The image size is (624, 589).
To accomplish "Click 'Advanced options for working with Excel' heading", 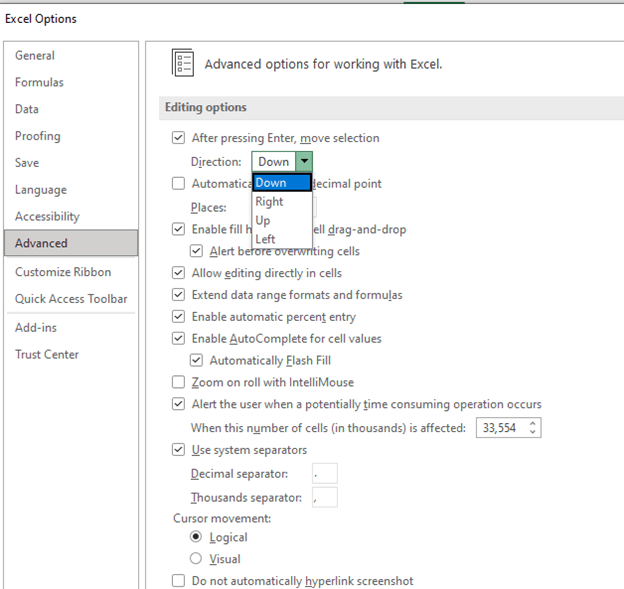I will [x=323, y=64].
